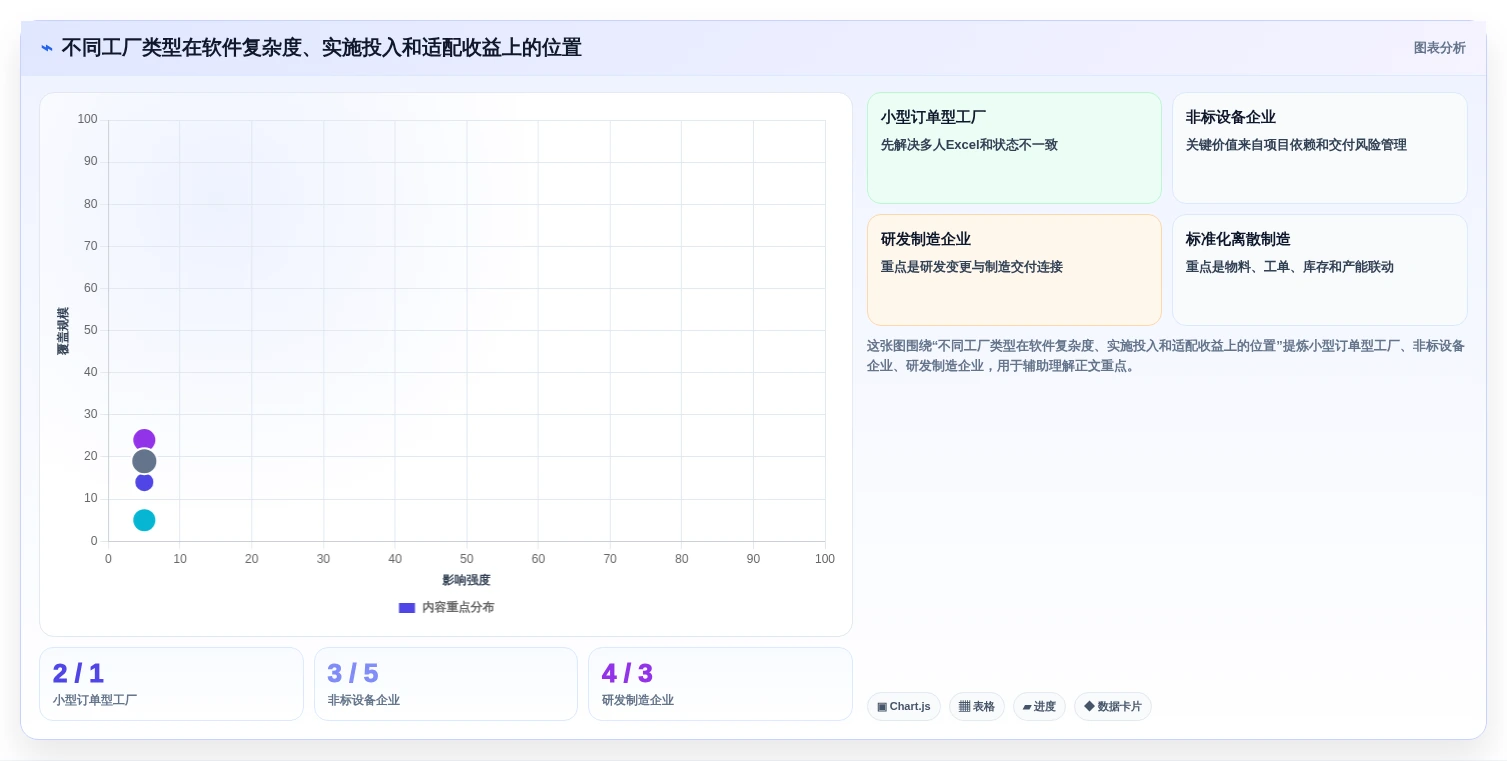Click the 覆盖规模 y-axis title
This screenshot has height=761, width=1507.
point(63,331)
